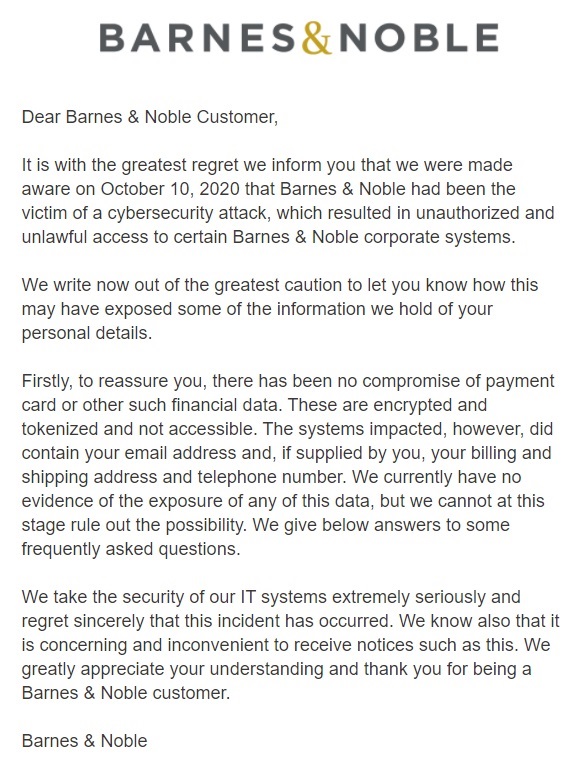Click the words 'personal details.'
The image size is (581, 781).
(87, 333)
